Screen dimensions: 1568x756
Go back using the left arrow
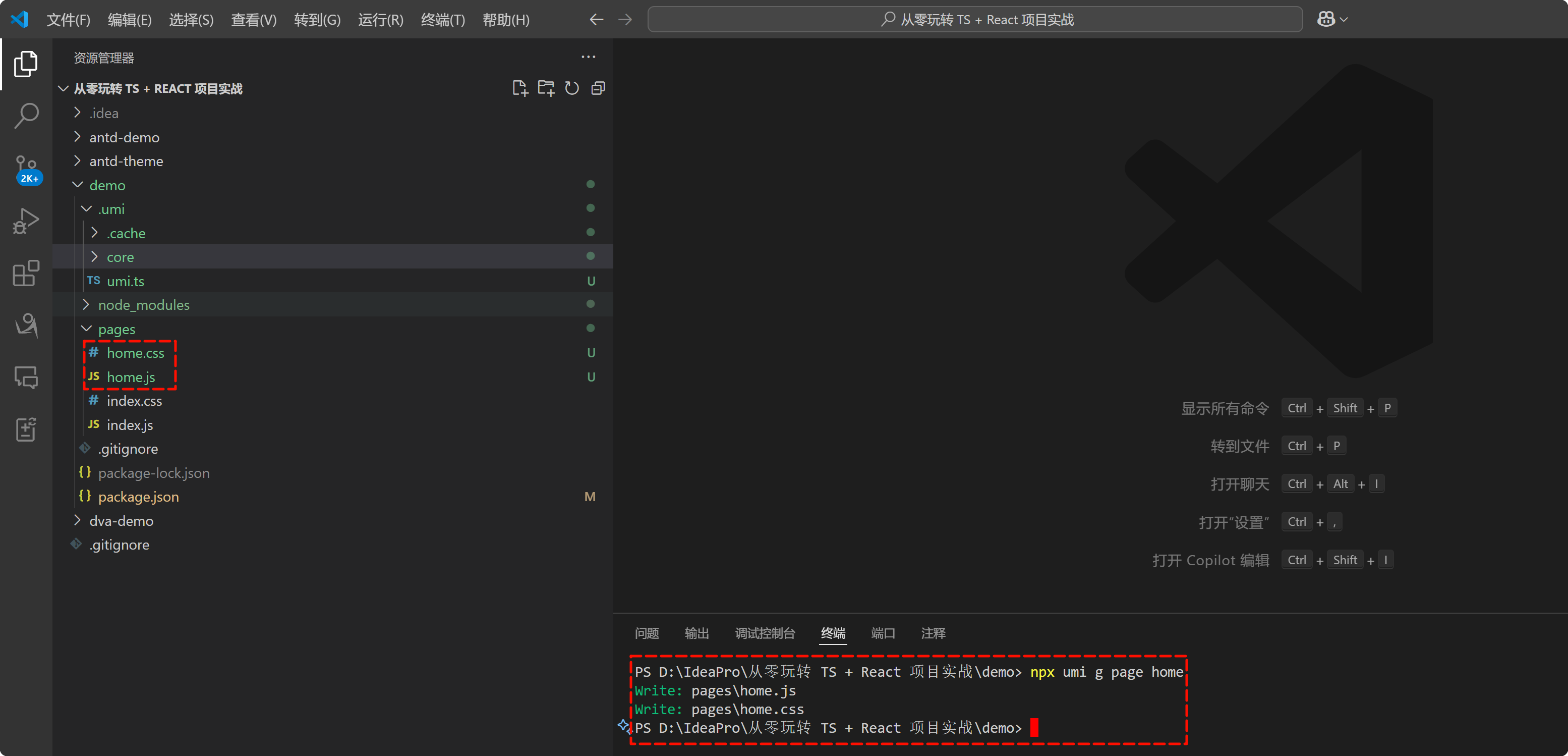pyautogui.click(x=597, y=20)
